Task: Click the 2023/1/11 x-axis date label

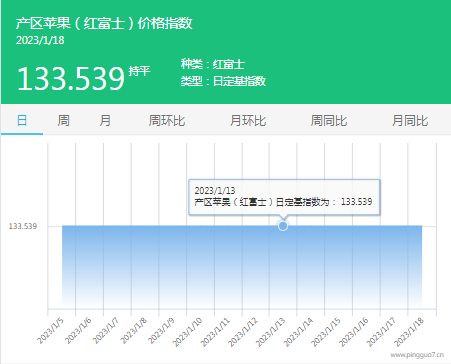Action: pos(215,332)
